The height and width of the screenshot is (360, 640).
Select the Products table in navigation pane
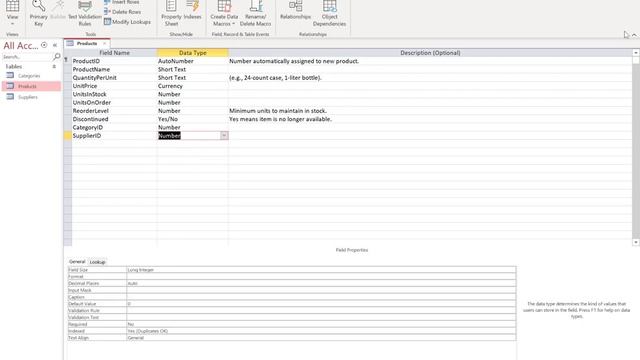31,86
